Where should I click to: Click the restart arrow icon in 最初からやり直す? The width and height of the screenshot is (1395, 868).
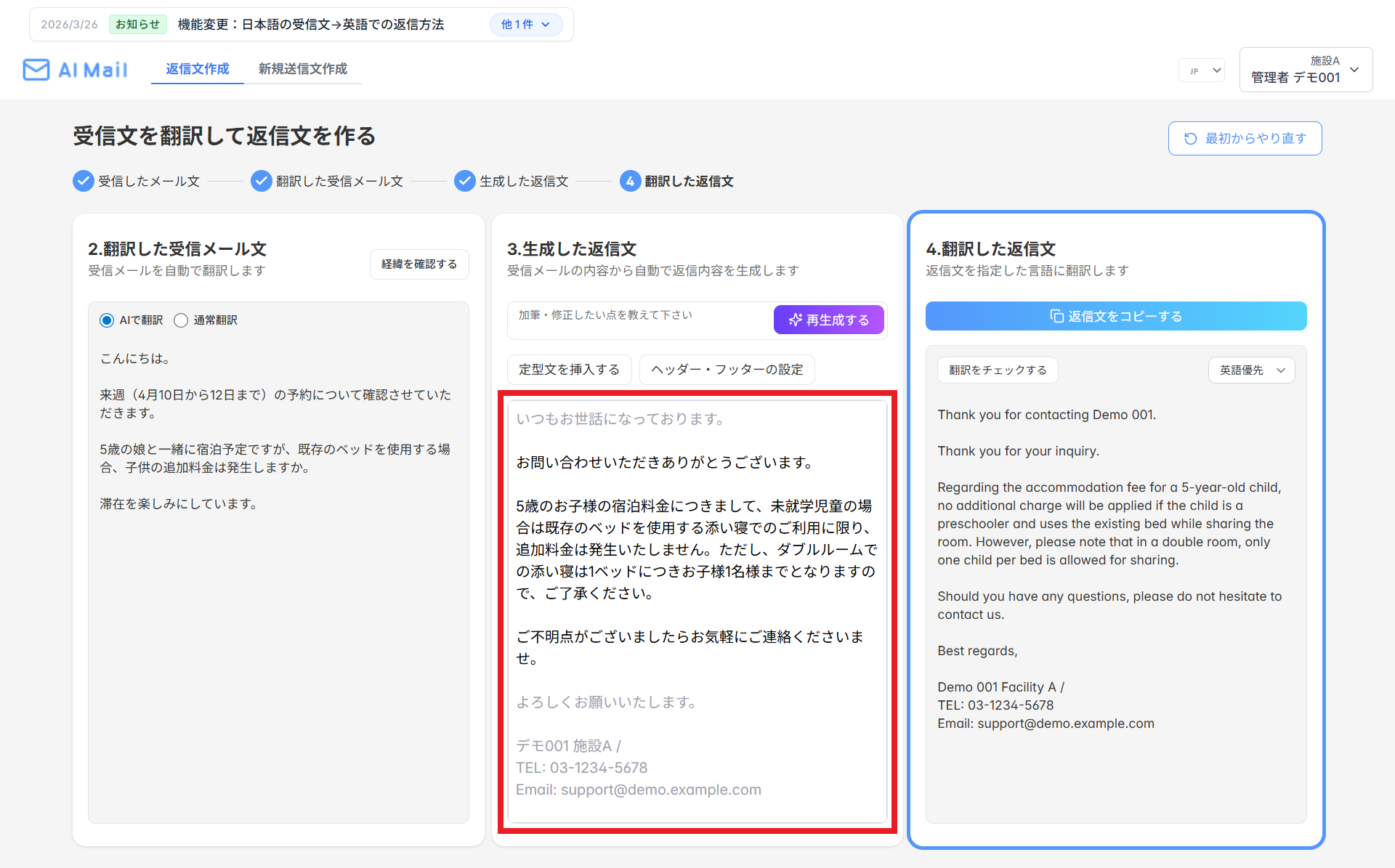(x=1190, y=139)
